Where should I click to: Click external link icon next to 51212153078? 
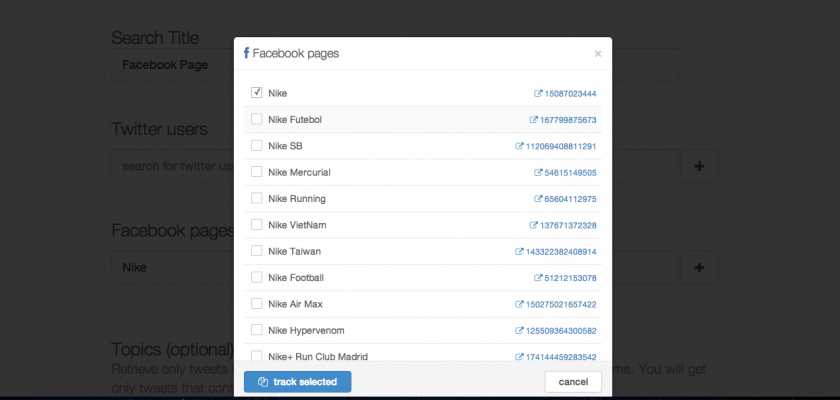538,278
